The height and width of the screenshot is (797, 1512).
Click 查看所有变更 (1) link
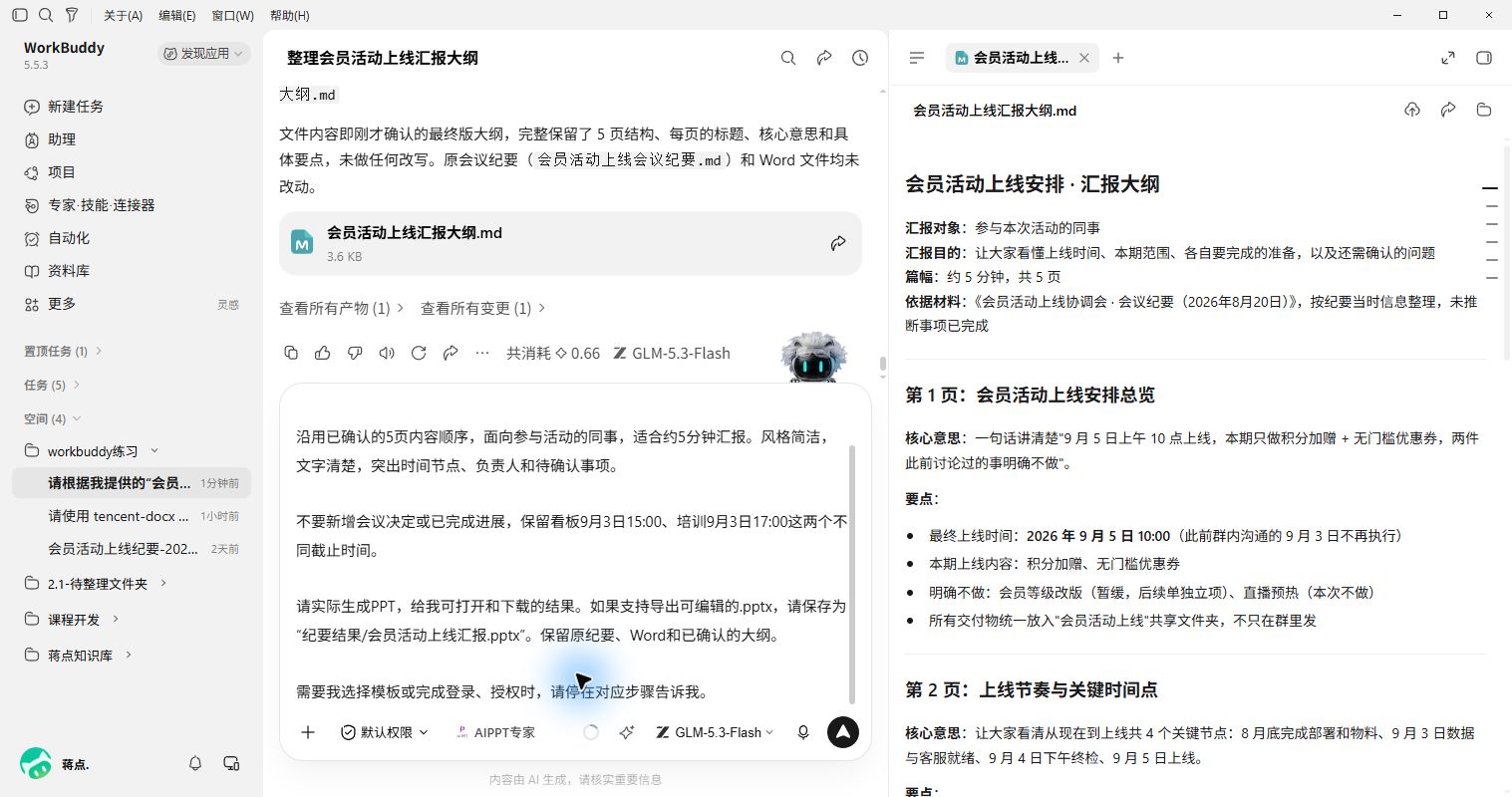[483, 309]
